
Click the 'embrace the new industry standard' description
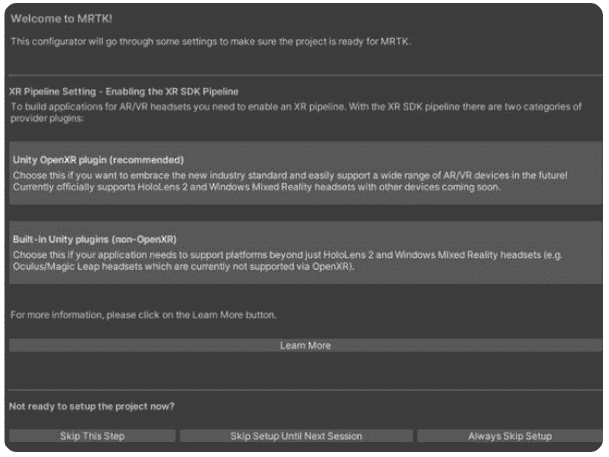[290, 176]
